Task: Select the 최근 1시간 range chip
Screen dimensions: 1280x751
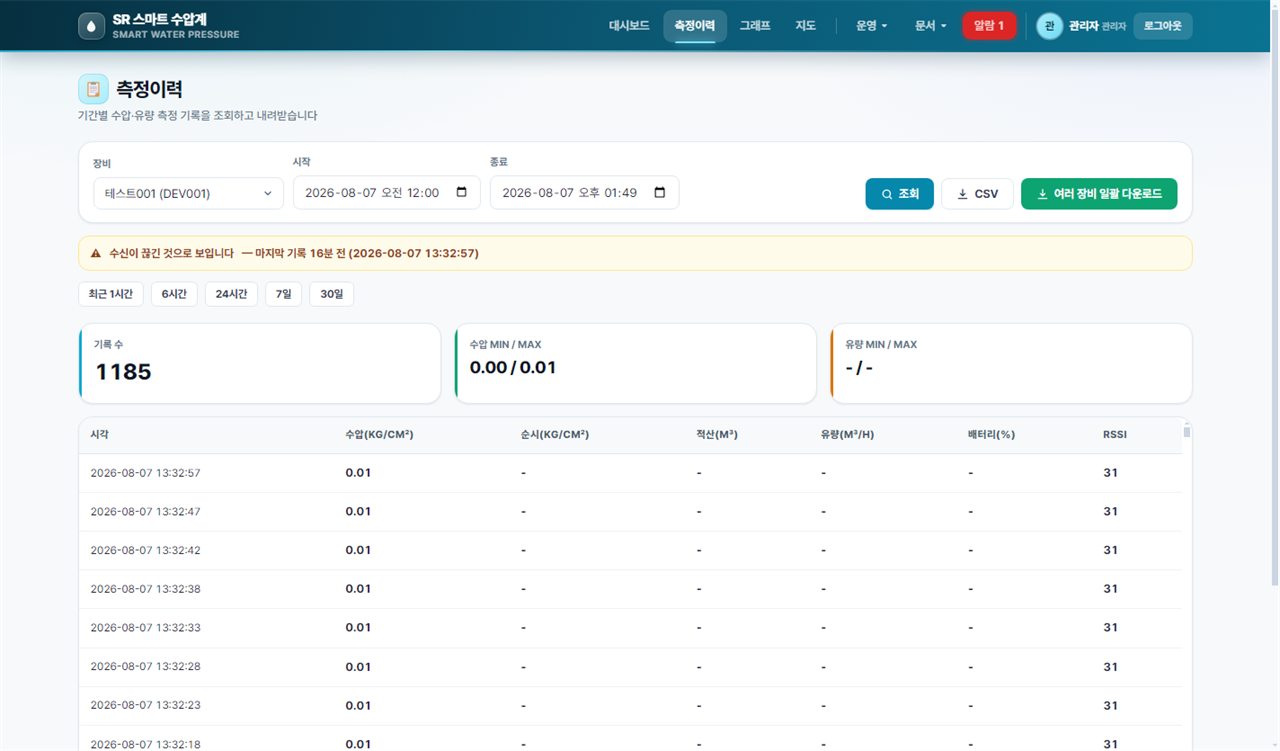Action: pos(111,294)
